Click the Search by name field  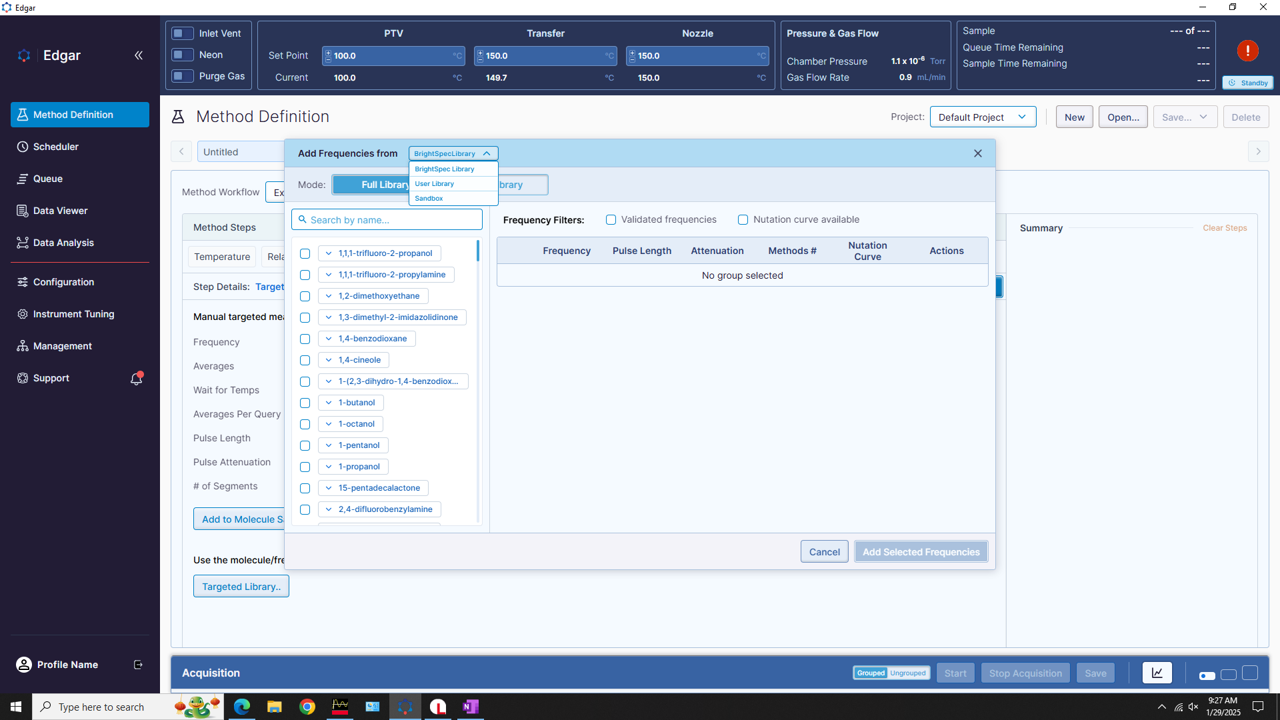[387, 220]
